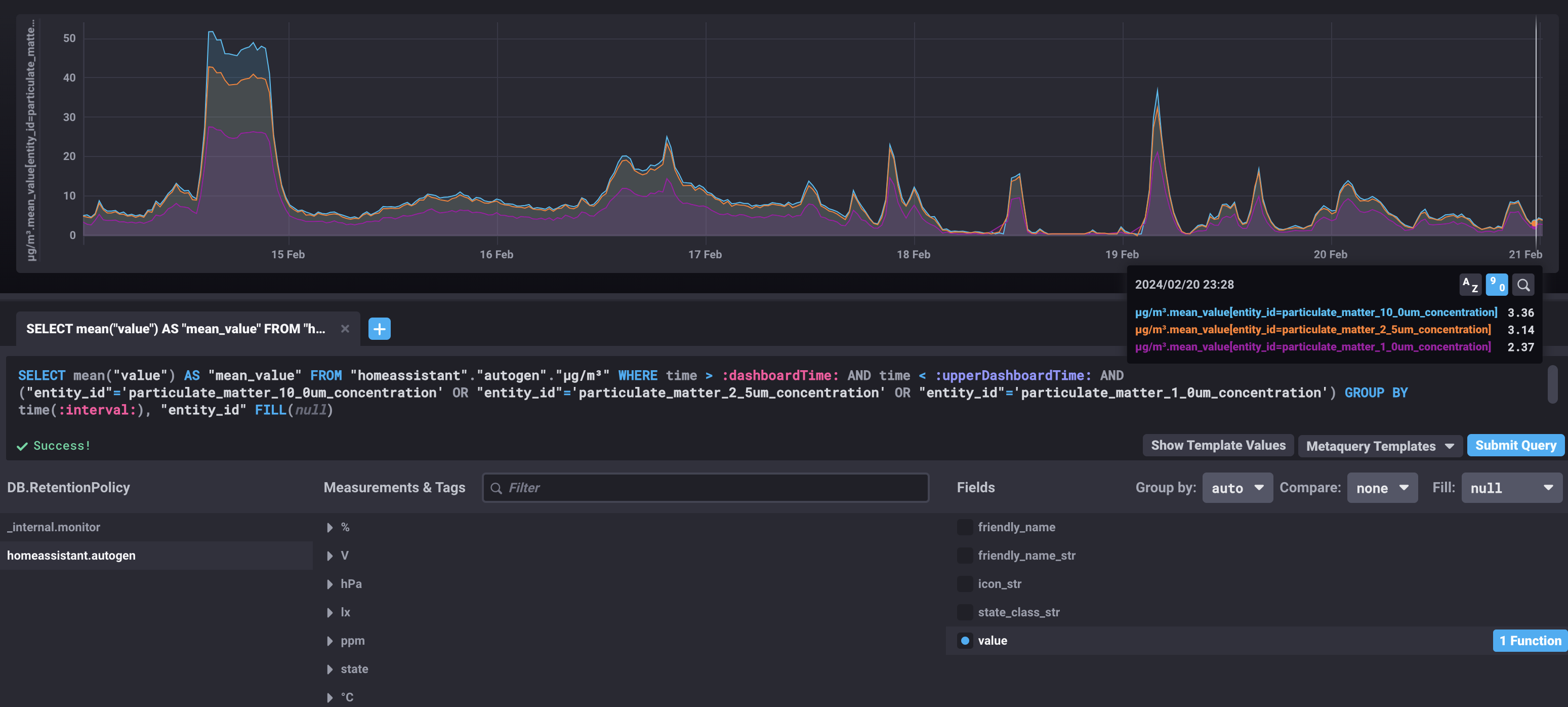This screenshot has width=1568, height=707.
Task: Add a new query with plus icon
Action: coord(379,329)
